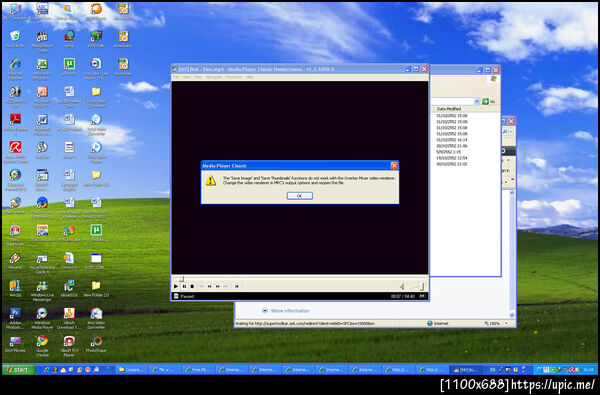
Task: Click the Internet zone indicator in status bar
Action: point(437,323)
